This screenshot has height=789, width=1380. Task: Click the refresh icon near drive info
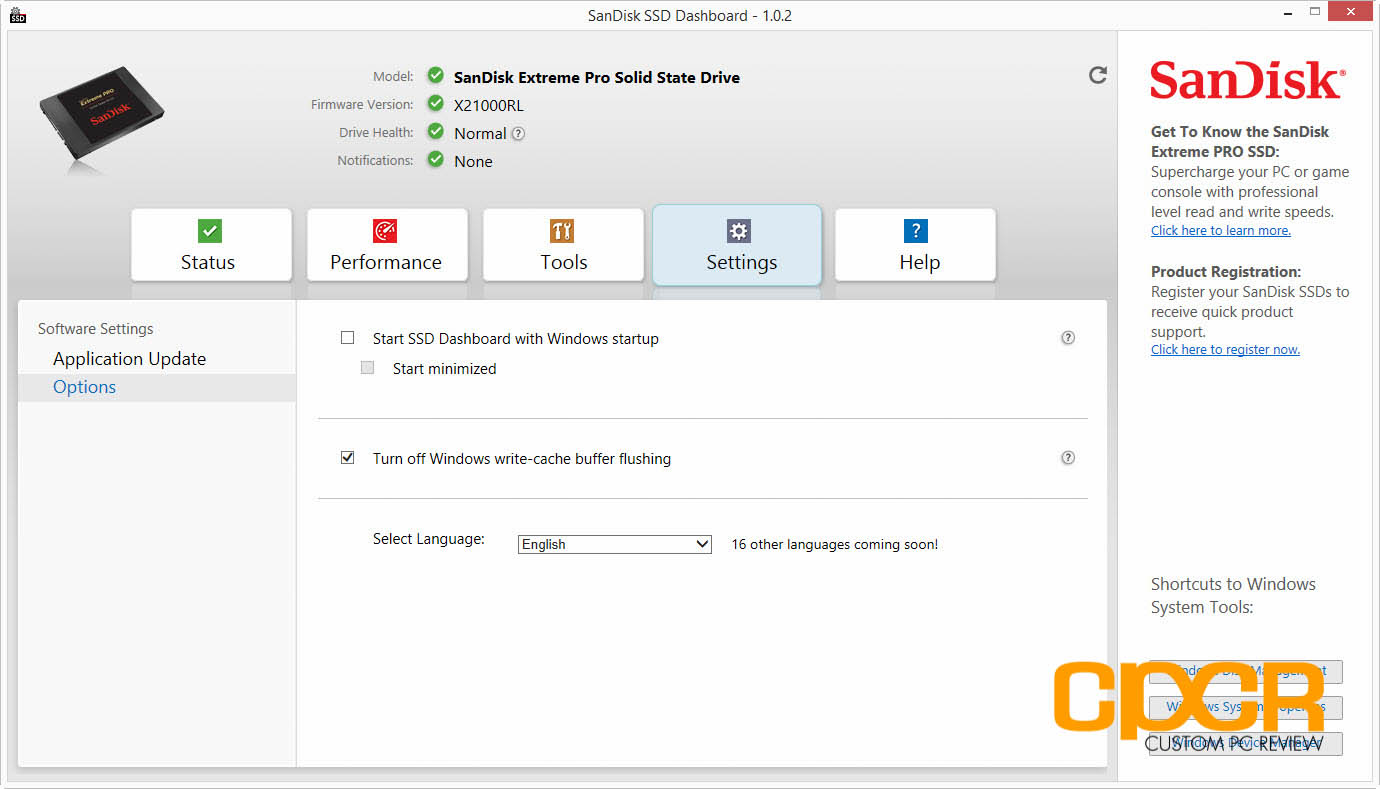(x=1098, y=75)
